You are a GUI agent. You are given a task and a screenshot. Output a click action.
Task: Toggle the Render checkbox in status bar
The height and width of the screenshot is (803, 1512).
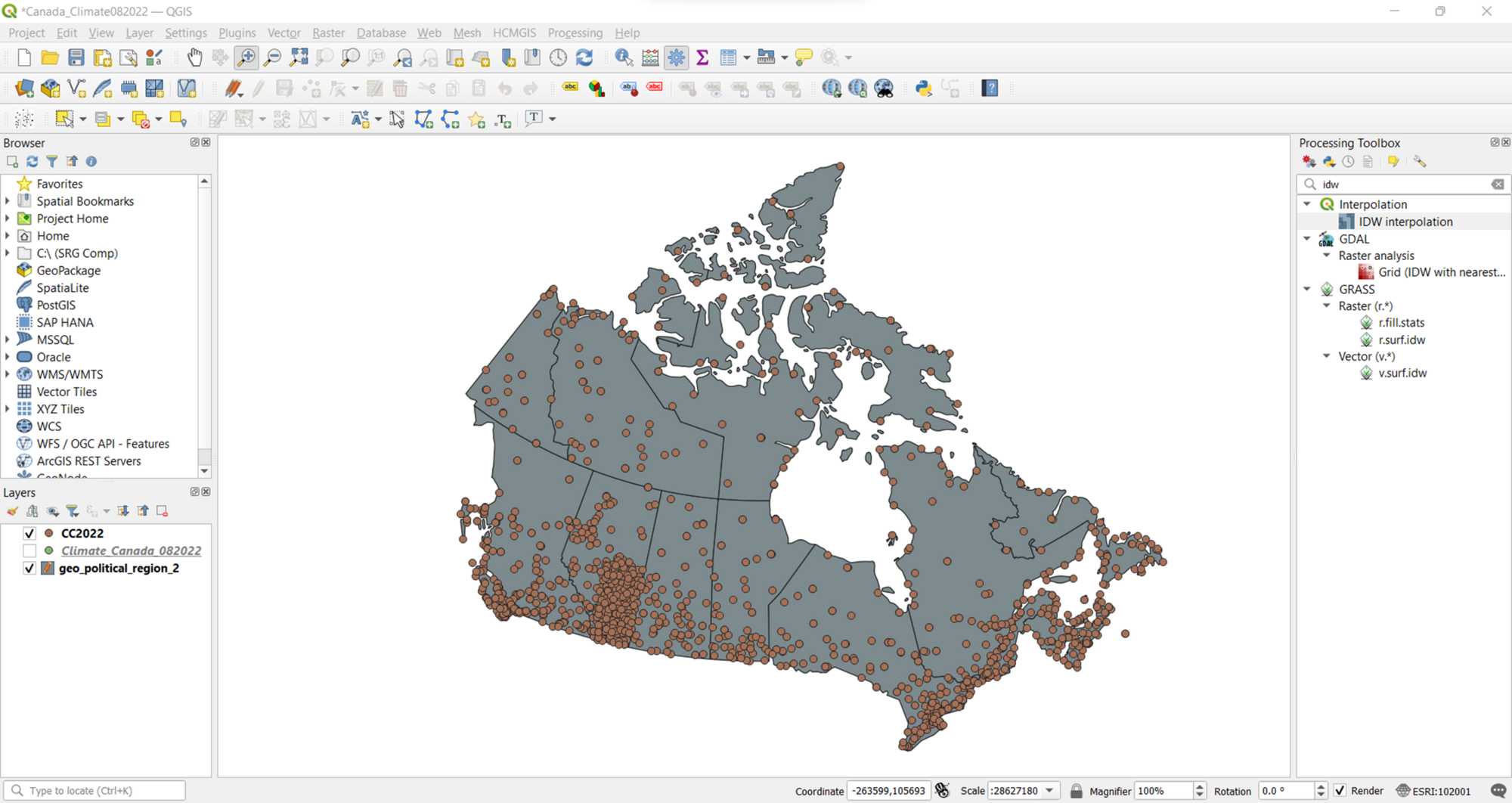coord(1340,791)
